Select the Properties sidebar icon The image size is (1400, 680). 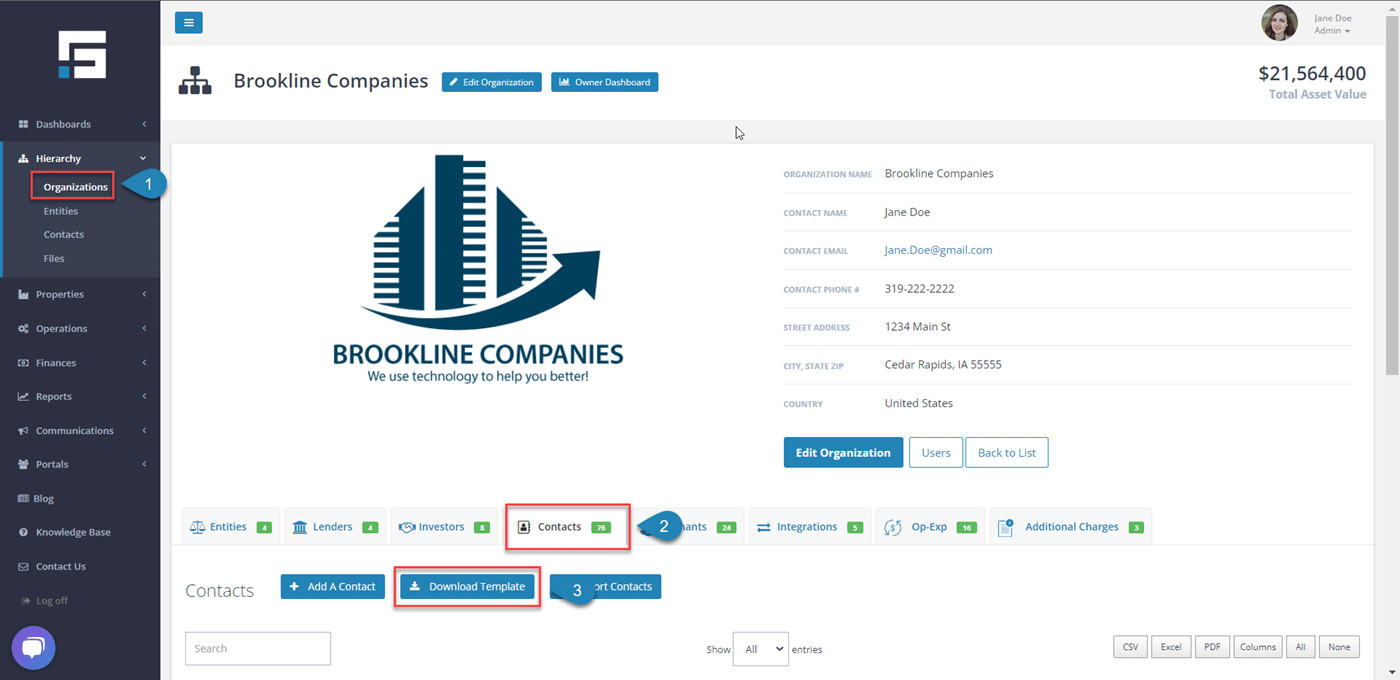click(x=21, y=294)
